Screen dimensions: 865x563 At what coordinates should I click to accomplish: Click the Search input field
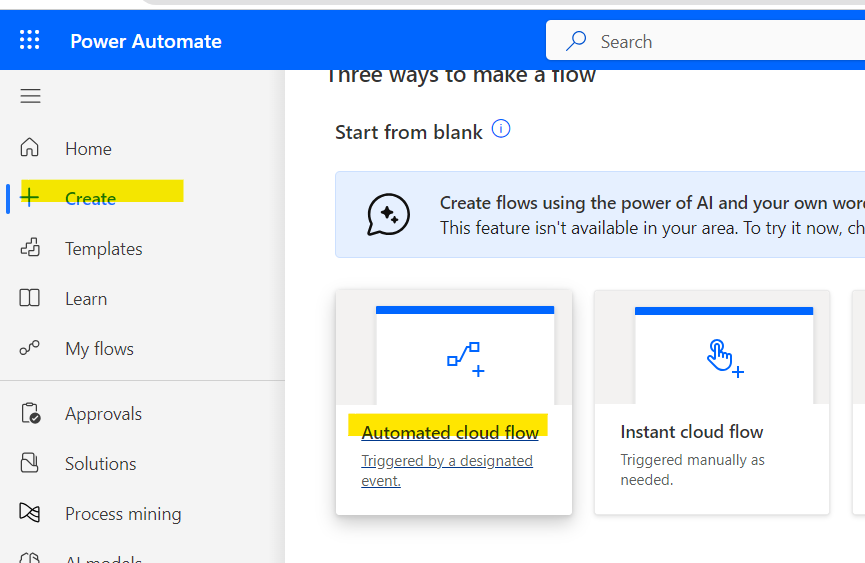point(706,41)
